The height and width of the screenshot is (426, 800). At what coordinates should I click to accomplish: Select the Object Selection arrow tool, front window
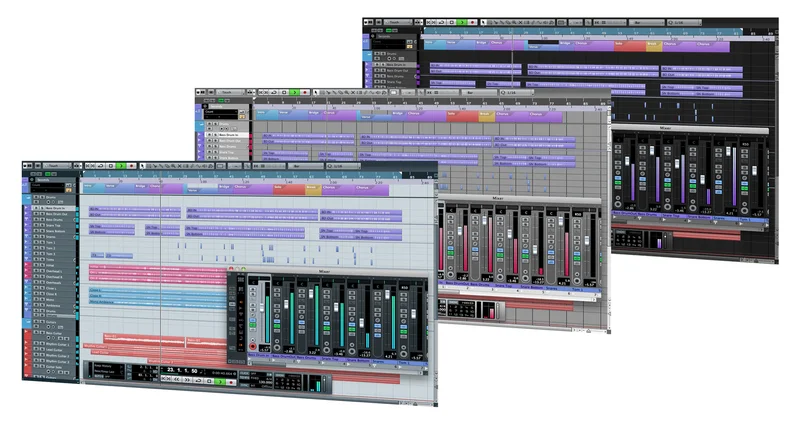(143, 166)
